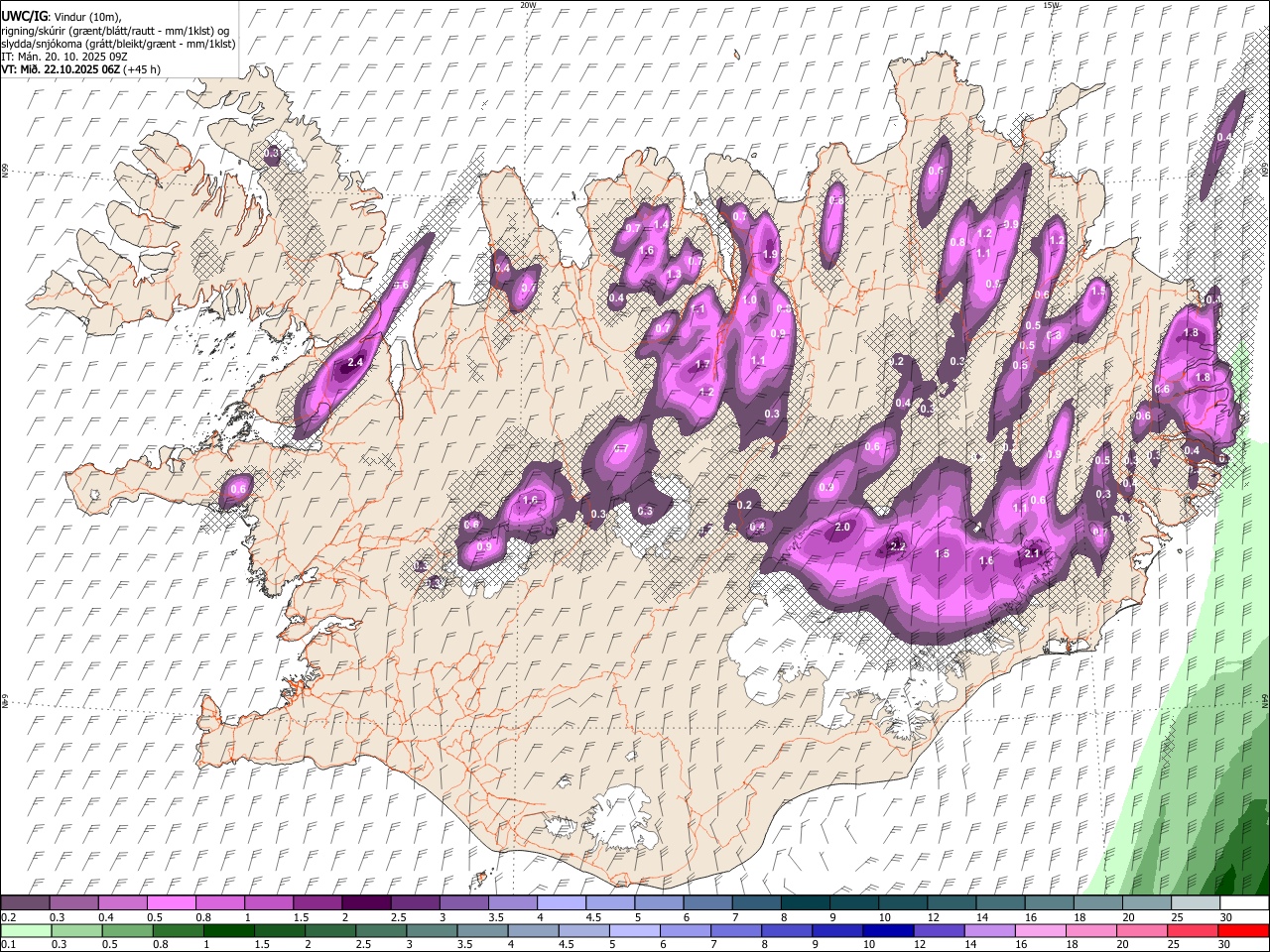This screenshot has height=952, width=1270.
Task: Click the '0.4' label in the top legend
Action: tap(106, 917)
